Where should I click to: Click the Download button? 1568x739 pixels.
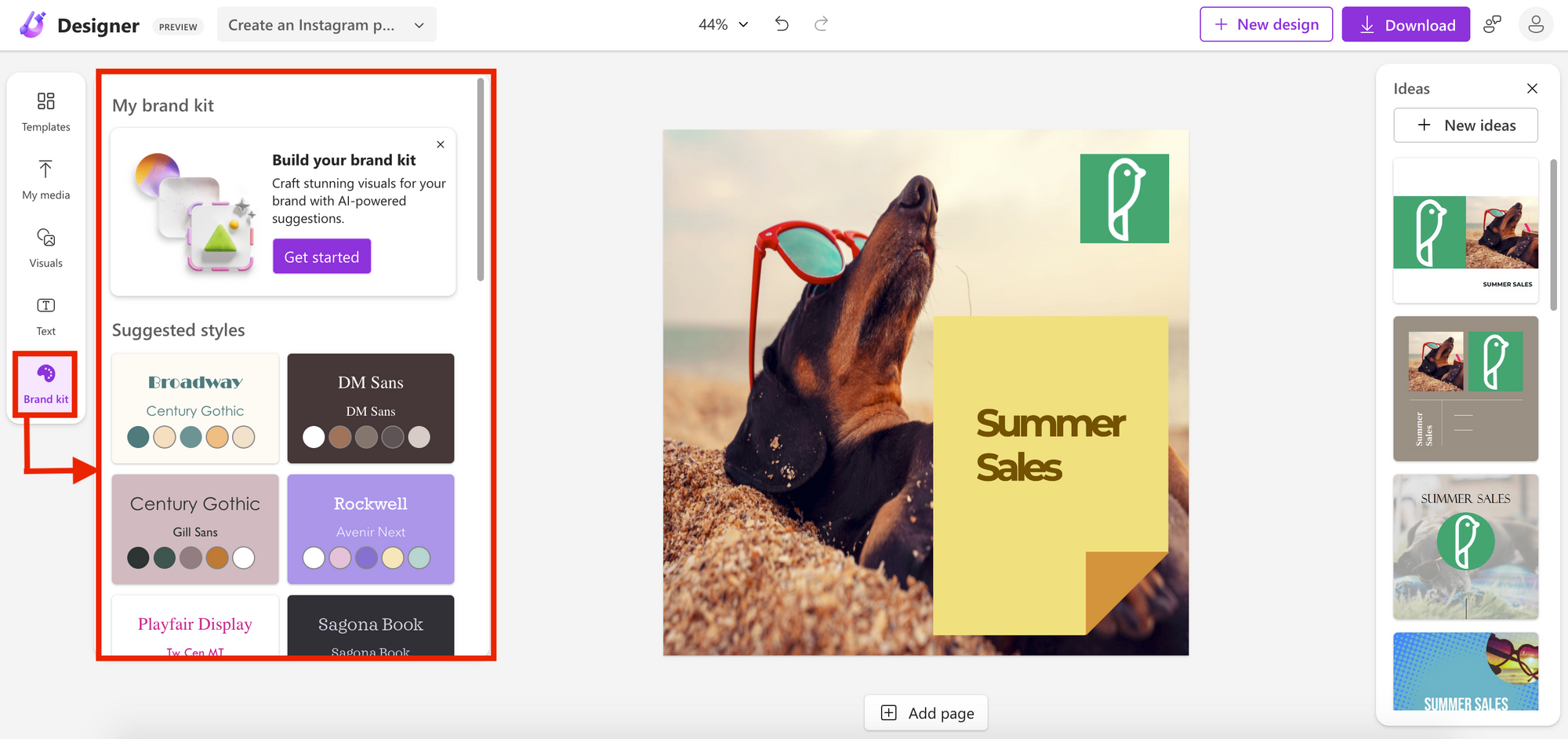[1405, 25]
